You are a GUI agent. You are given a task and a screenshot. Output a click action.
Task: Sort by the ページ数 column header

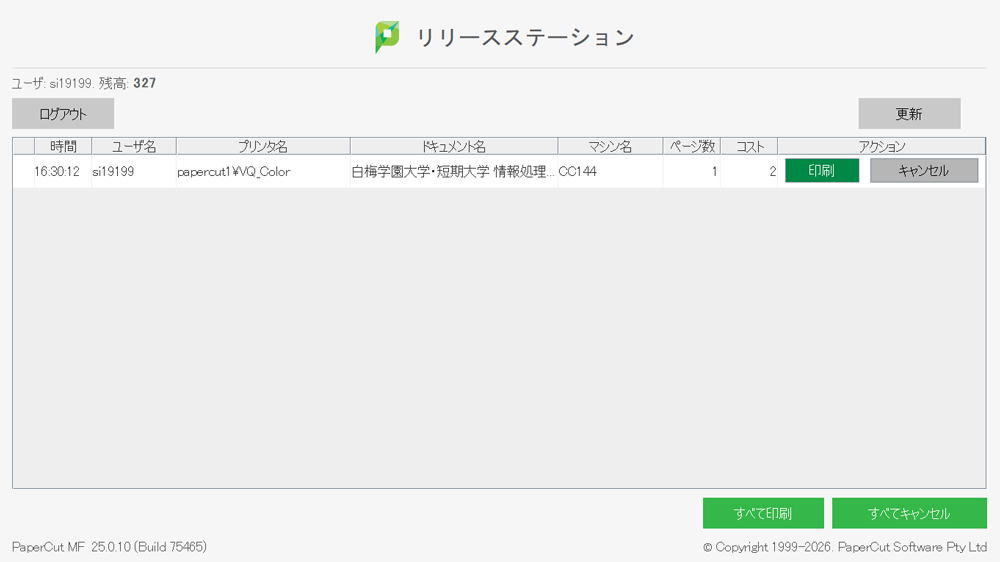(691, 146)
